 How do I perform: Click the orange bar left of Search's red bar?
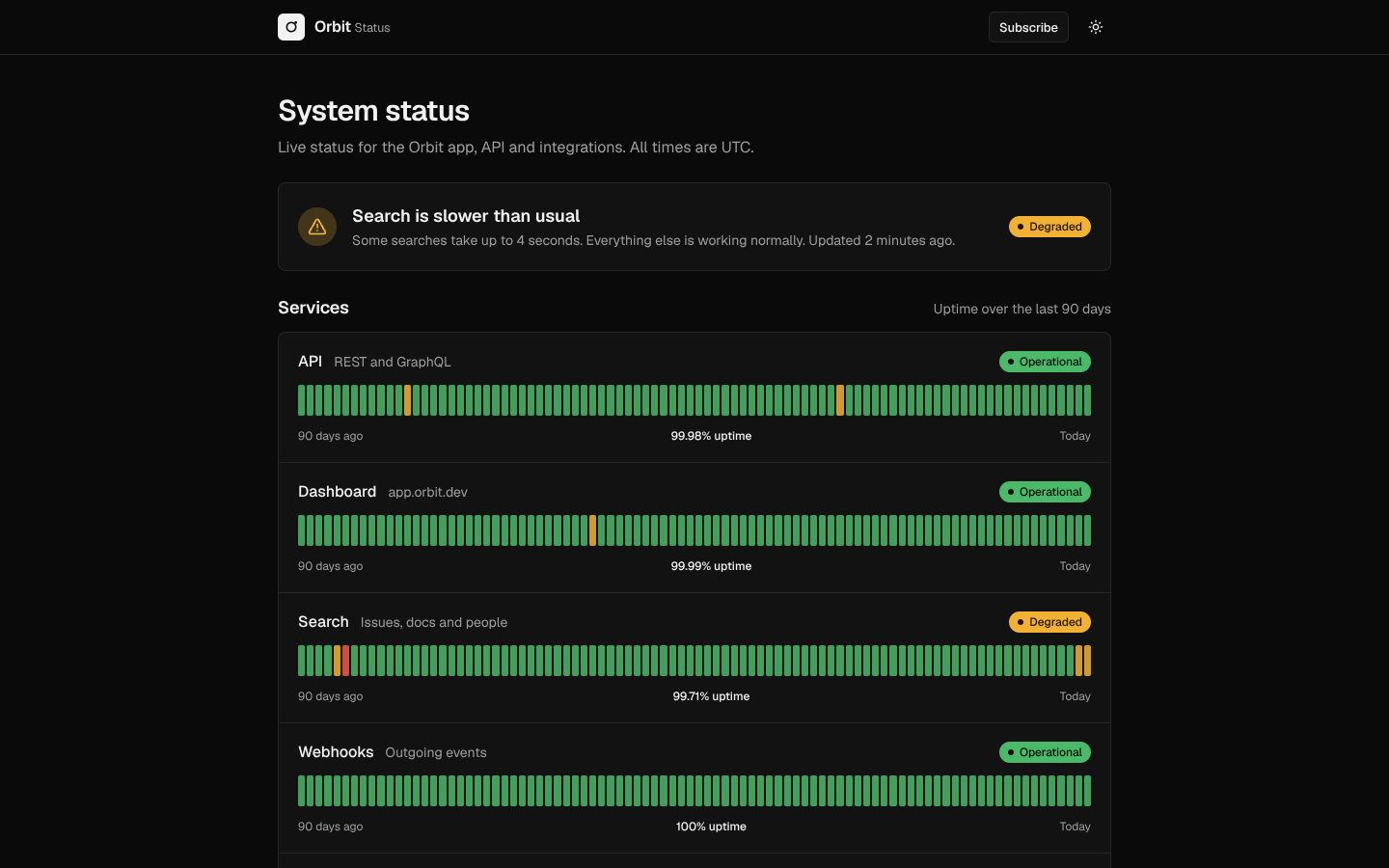pos(338,661)
